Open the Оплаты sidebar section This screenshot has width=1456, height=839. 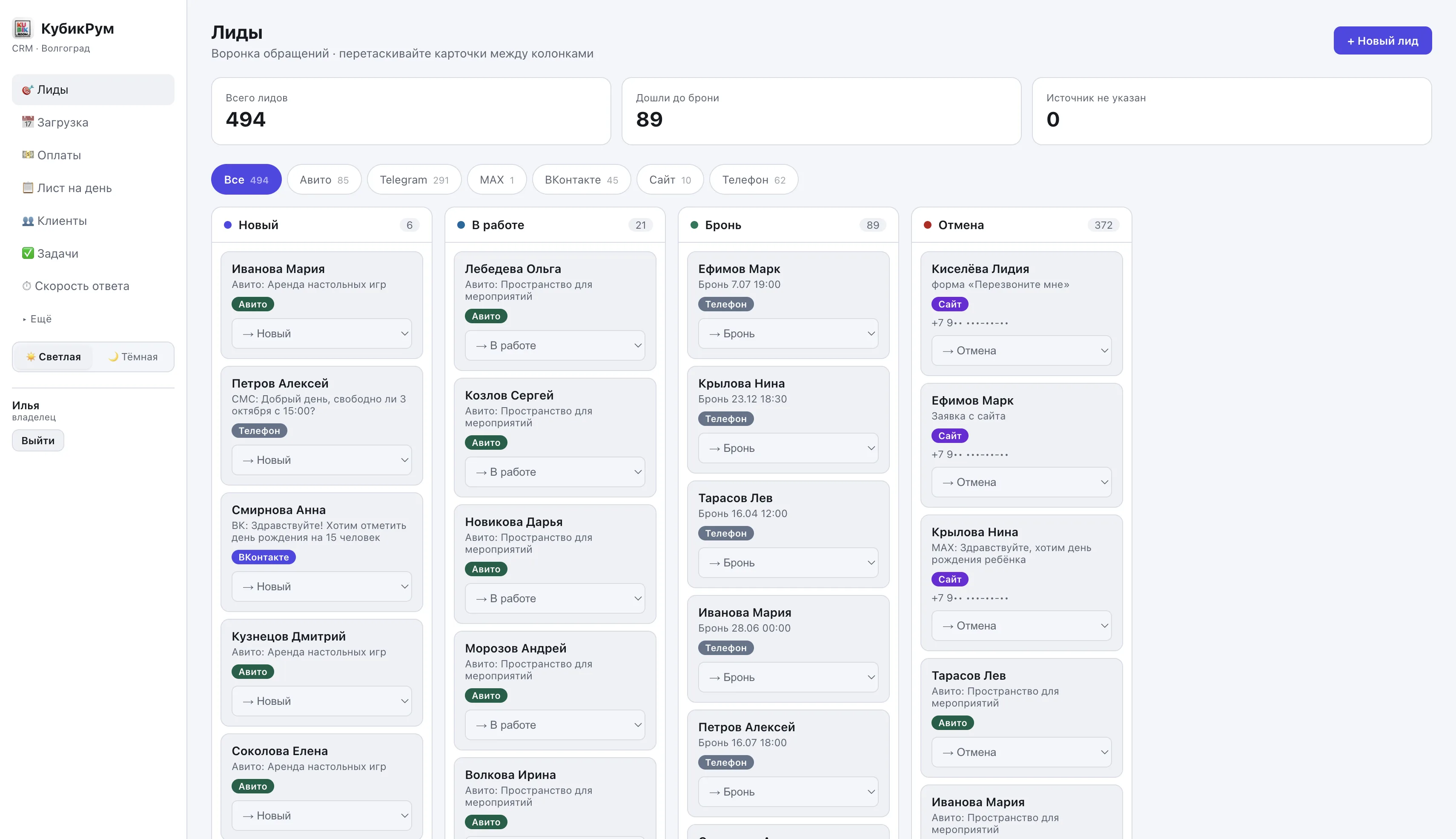pos(93,155)
